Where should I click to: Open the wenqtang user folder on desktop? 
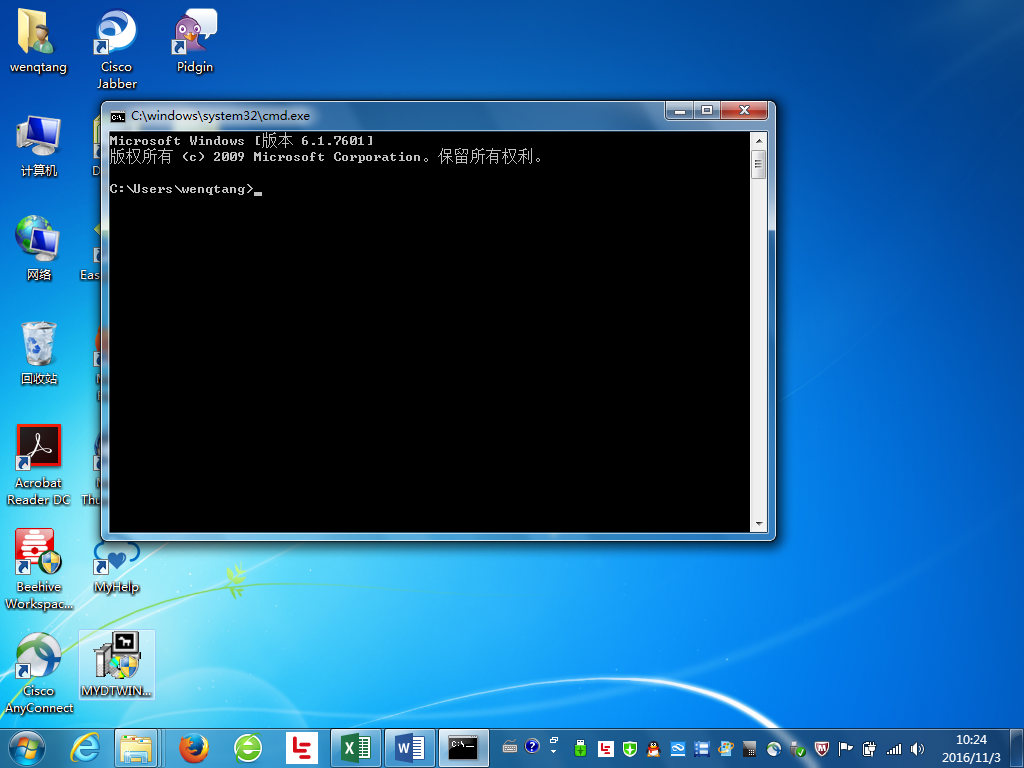38,40
